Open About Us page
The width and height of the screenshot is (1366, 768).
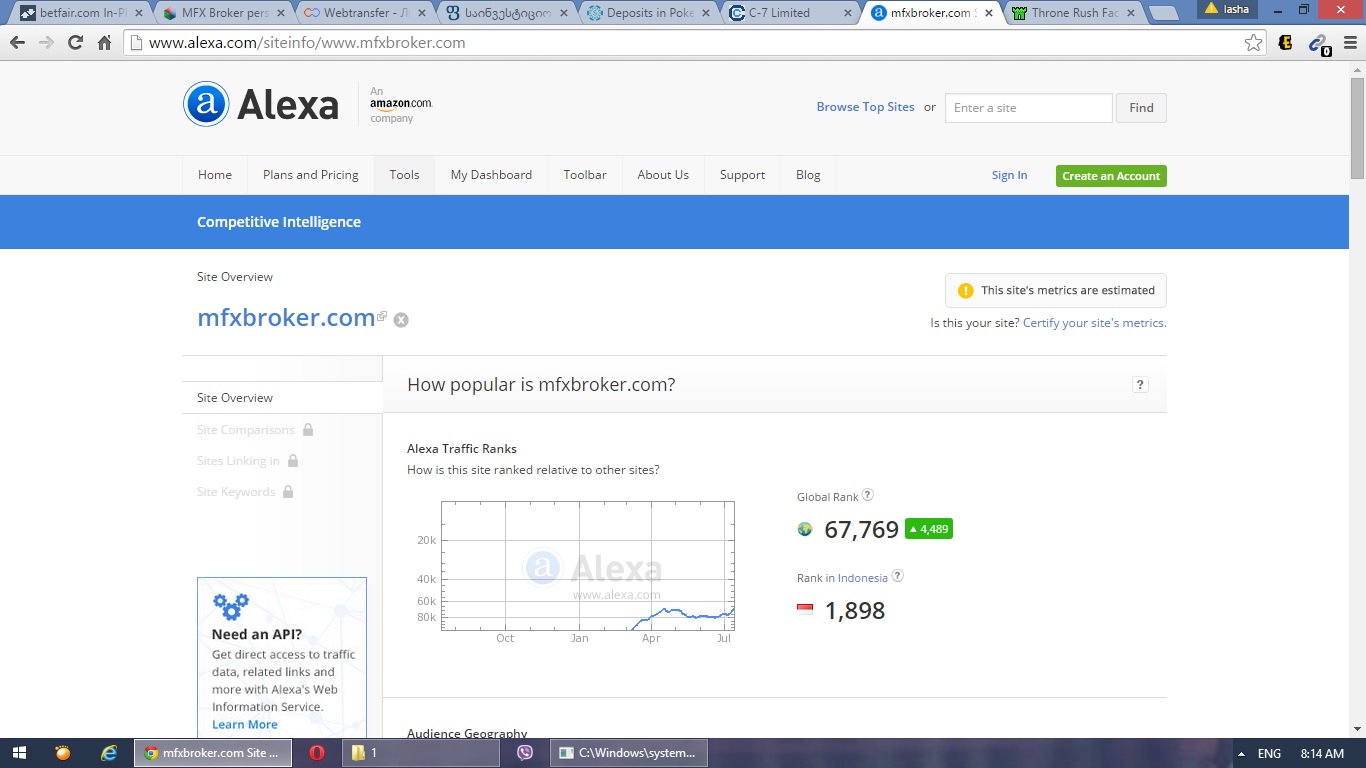(x=663, y=175)
